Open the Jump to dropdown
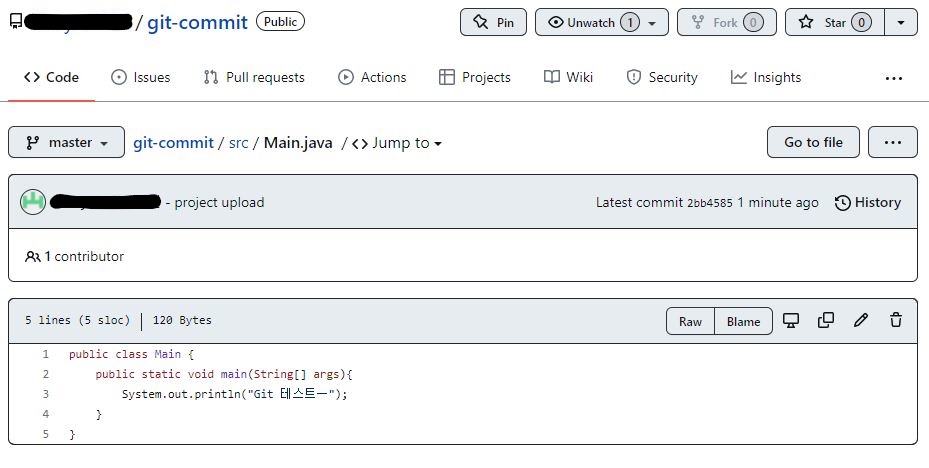The height and width of the screenshot is (468, 929). click(x=397, y=143)
